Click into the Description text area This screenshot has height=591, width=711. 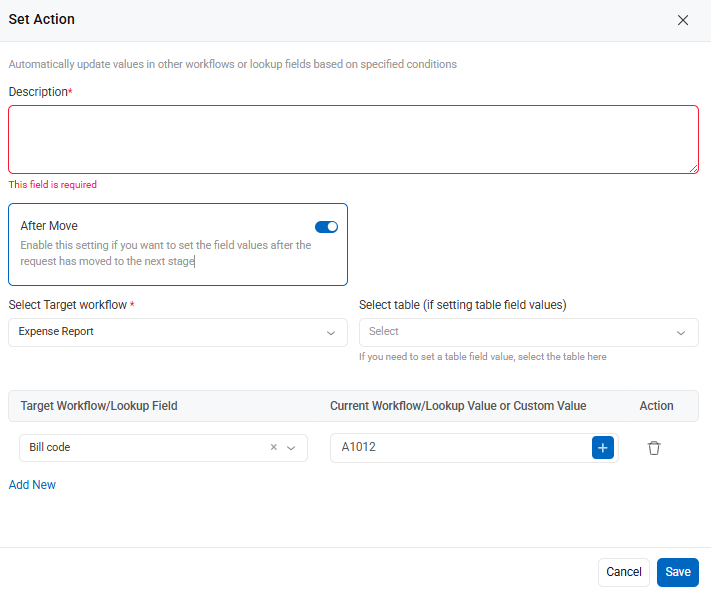pos(353,140)
